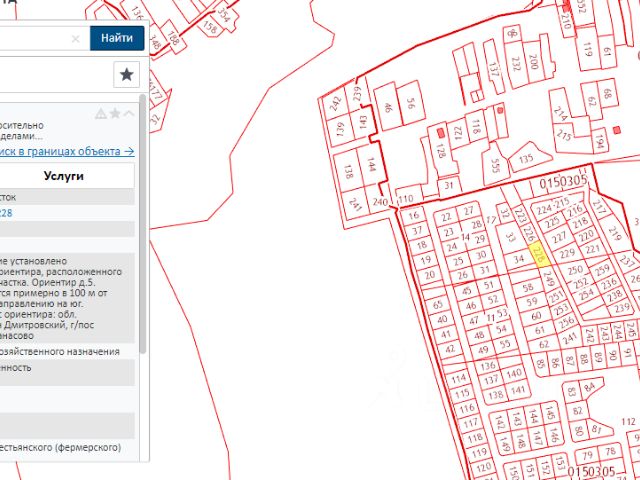The image size is (640, 480).
Task: Add the object to favorites with the small star
Action: pyautogui.click(x=115, y=114)
